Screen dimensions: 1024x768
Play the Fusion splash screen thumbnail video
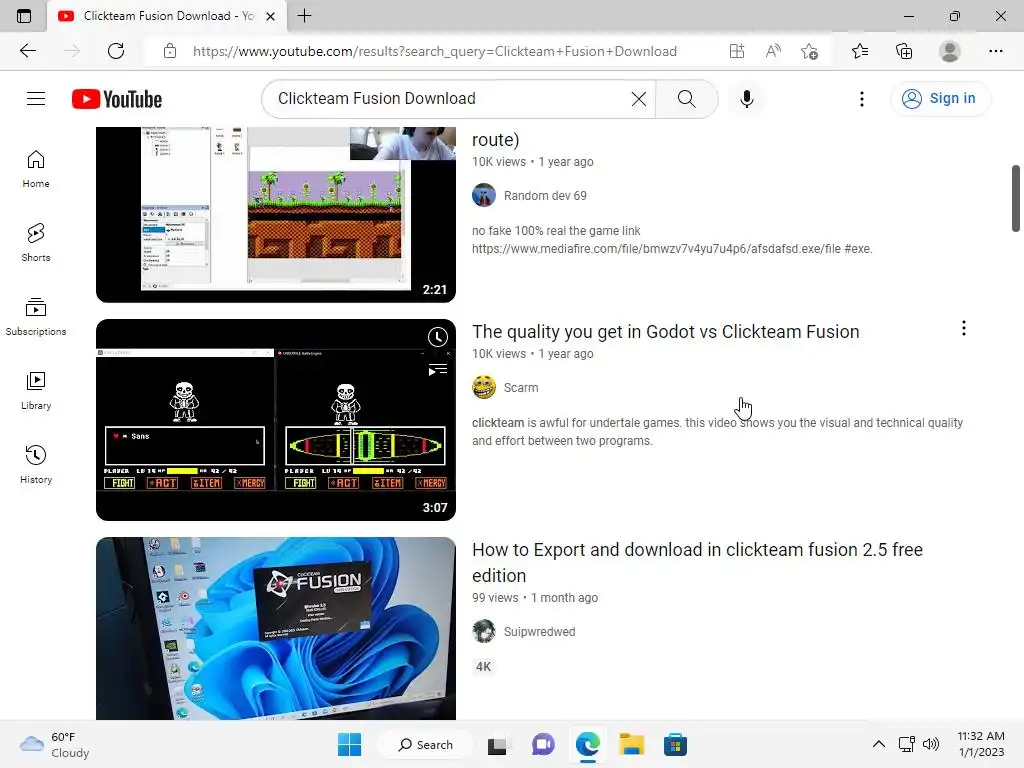coord(276,628)
